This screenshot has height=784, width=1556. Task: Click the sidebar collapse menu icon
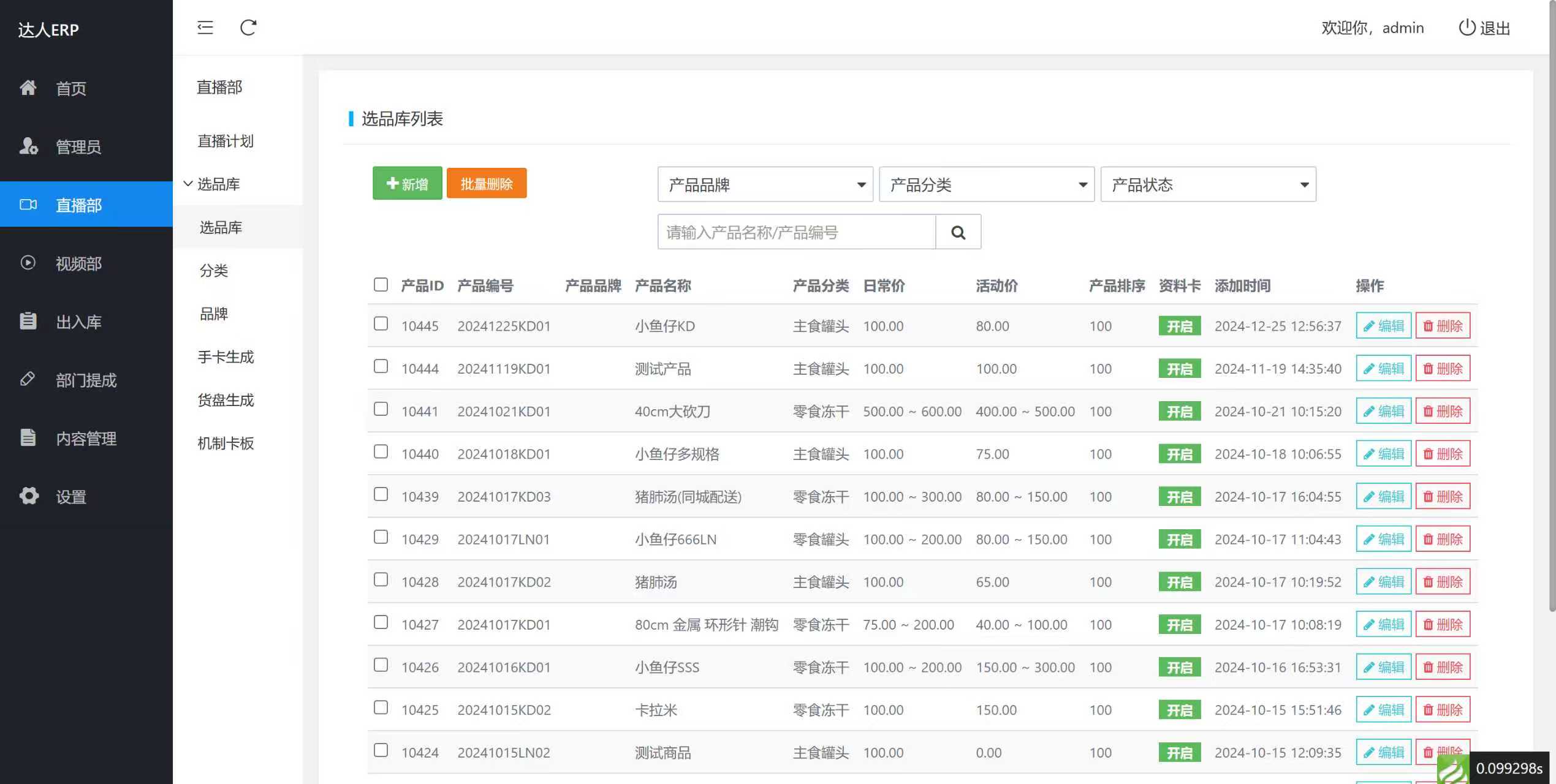[x=205, y=28]
